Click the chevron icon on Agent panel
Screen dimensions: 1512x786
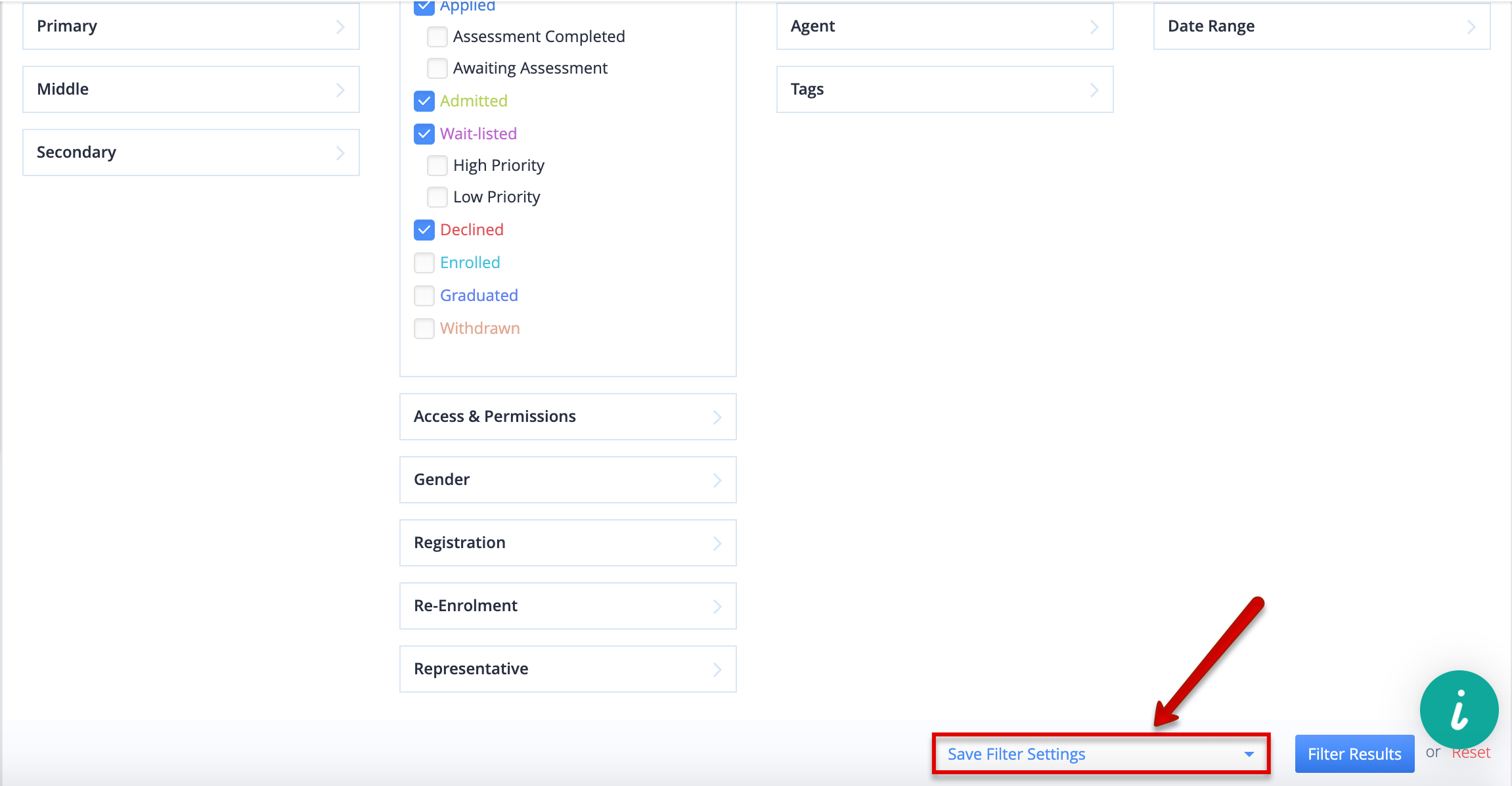coord(1094,27)
